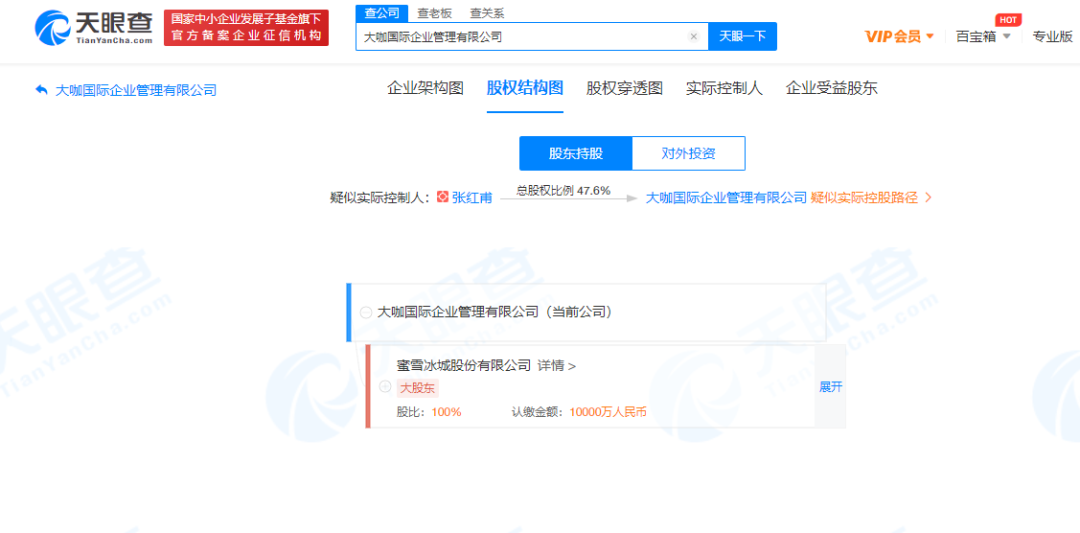The width and height of the screenshot is (1080, 533).
Task: Switch to the 实际控制人 tab
Action: pyautogui.click(x=724, y=88)
